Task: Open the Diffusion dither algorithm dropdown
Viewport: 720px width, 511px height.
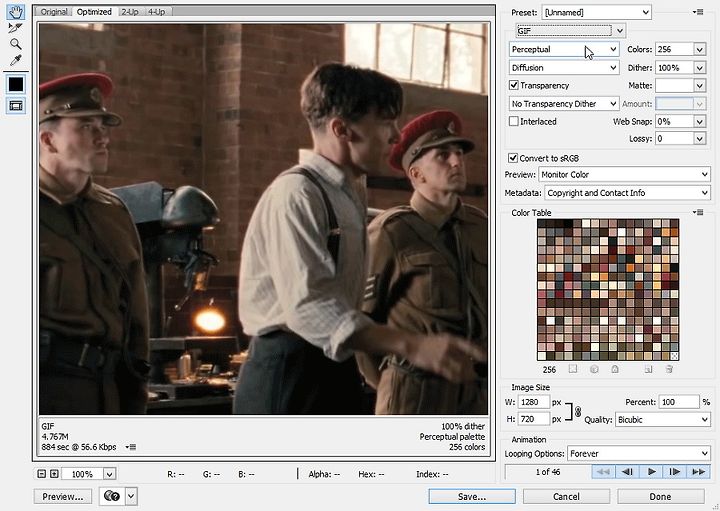Action: point(564,67)
